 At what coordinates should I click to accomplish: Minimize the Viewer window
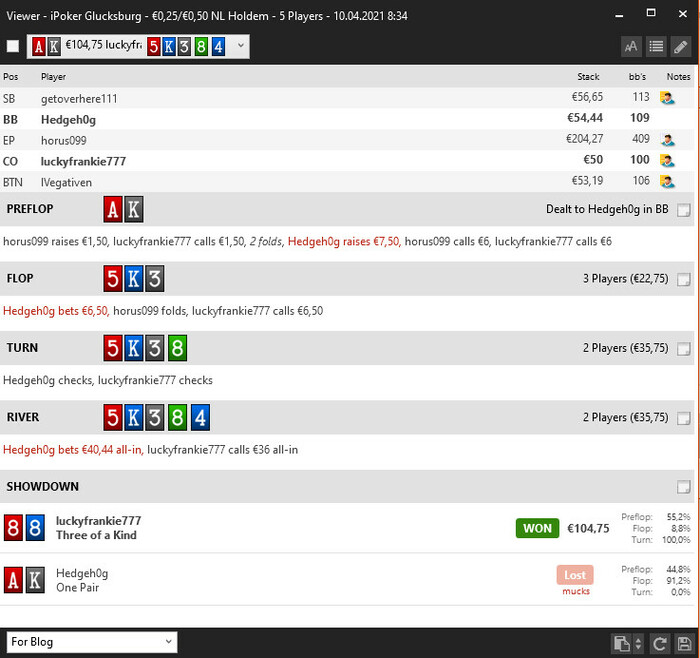619,15
